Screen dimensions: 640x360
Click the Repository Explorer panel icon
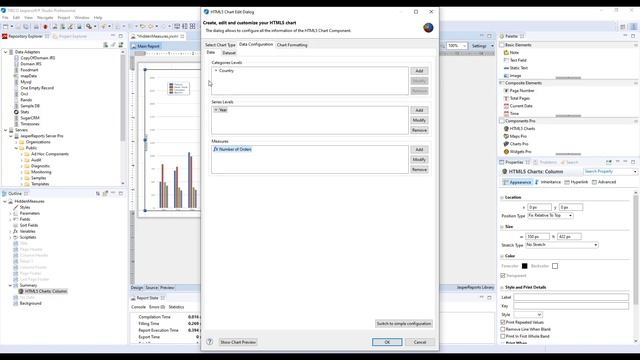click(4, 36)
